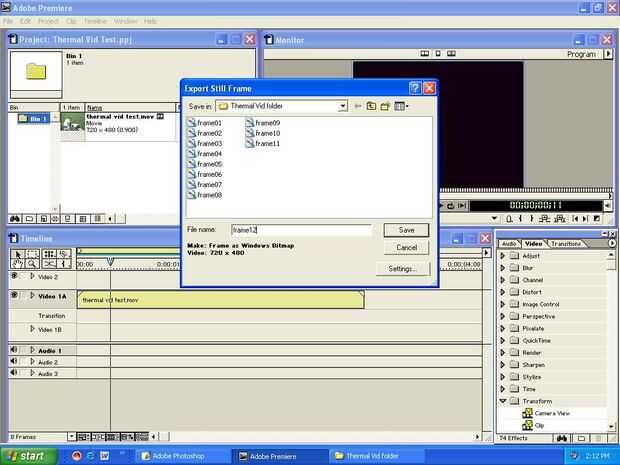Image resolution: width=620 pixels, height=465 pixels.
Task: Click the Help question mark on Export dialog
Action: click(415, 88)
